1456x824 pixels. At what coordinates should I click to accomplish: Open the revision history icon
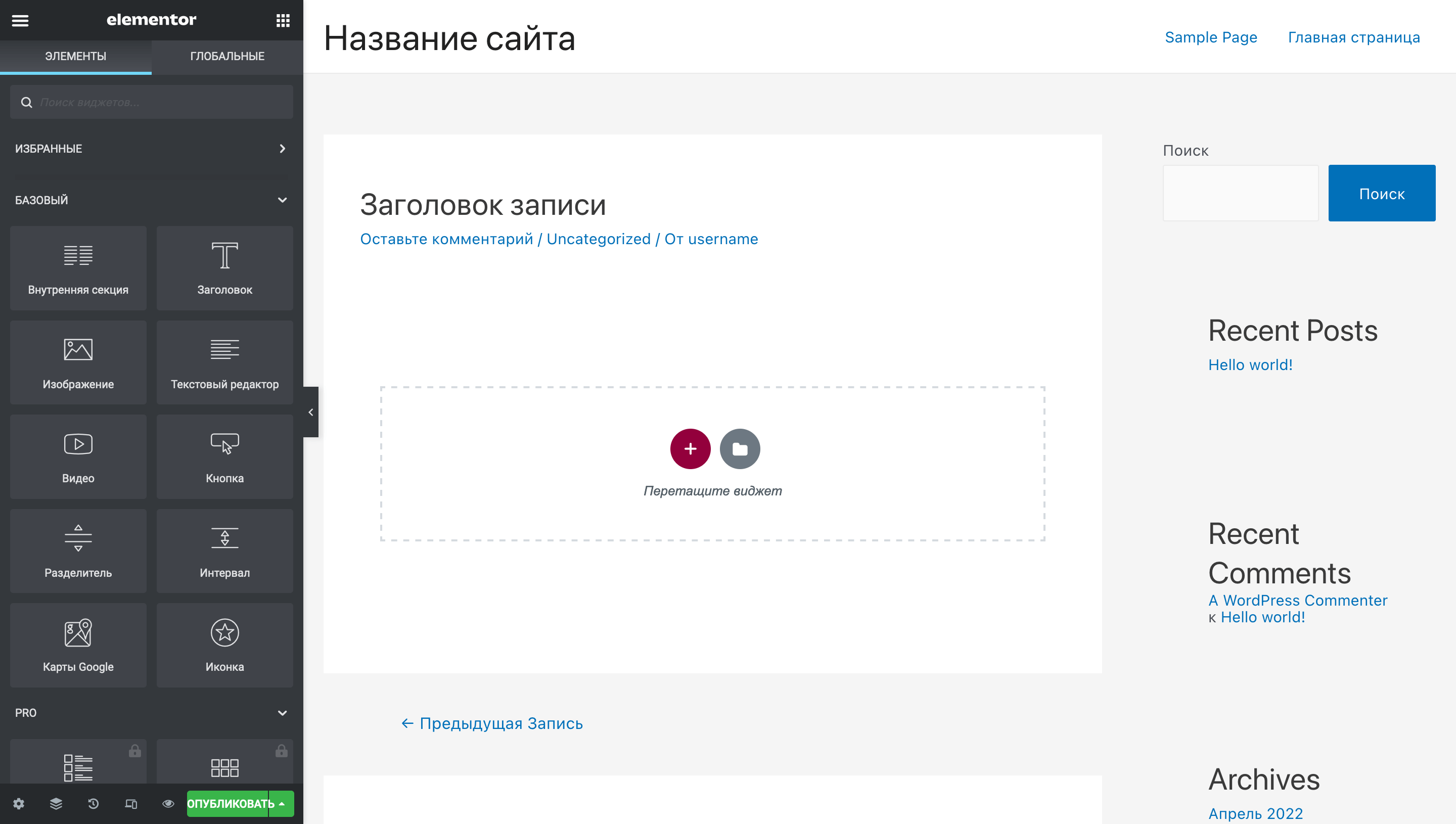click(x=94, y=804)
